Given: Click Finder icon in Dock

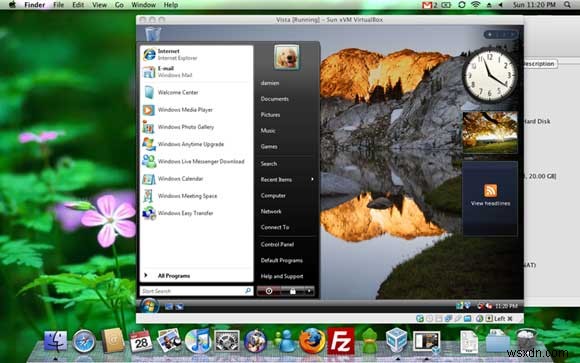Looking at the screenshot, I should tap(55, 341).
